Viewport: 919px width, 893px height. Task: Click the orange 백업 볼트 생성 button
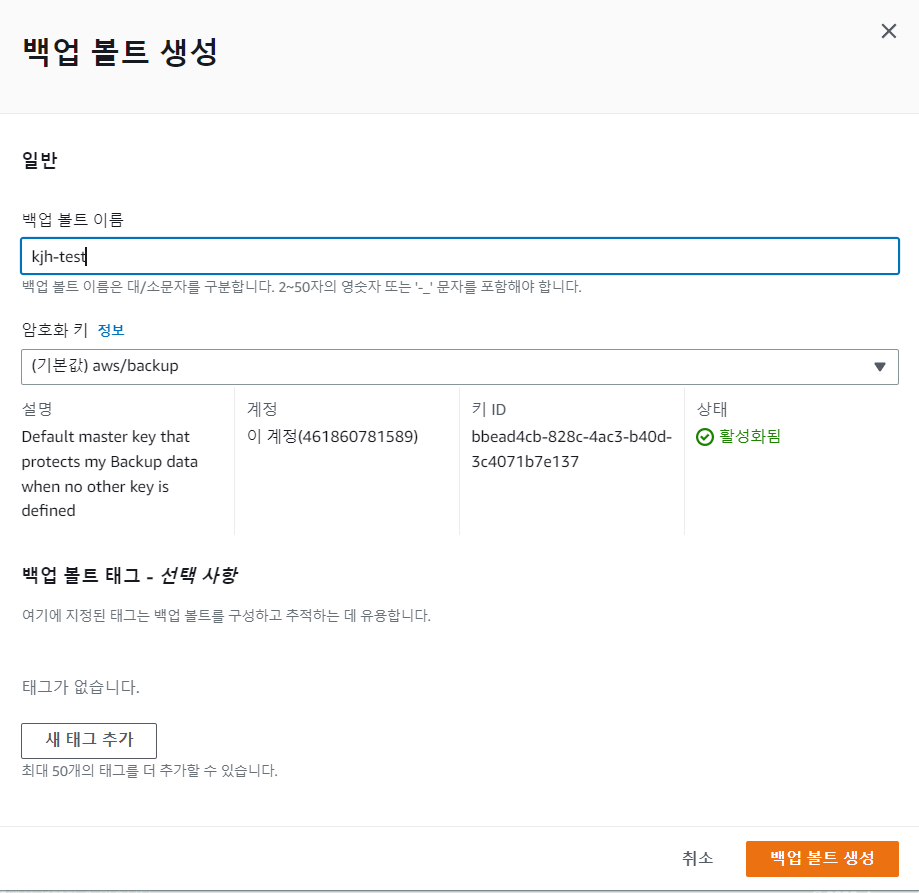[x=822, y=858]
